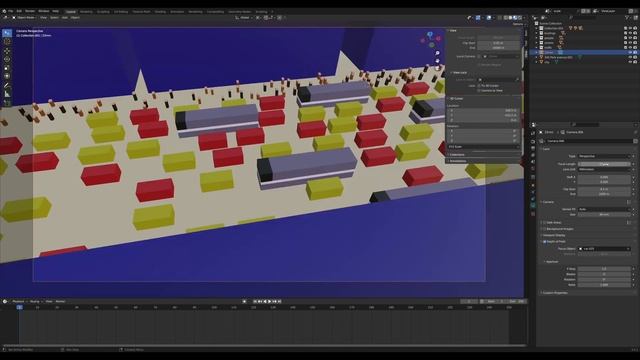
Task: Toggle render camera icon for people collection
Action: pyautogui.click(x=635, y=38)
